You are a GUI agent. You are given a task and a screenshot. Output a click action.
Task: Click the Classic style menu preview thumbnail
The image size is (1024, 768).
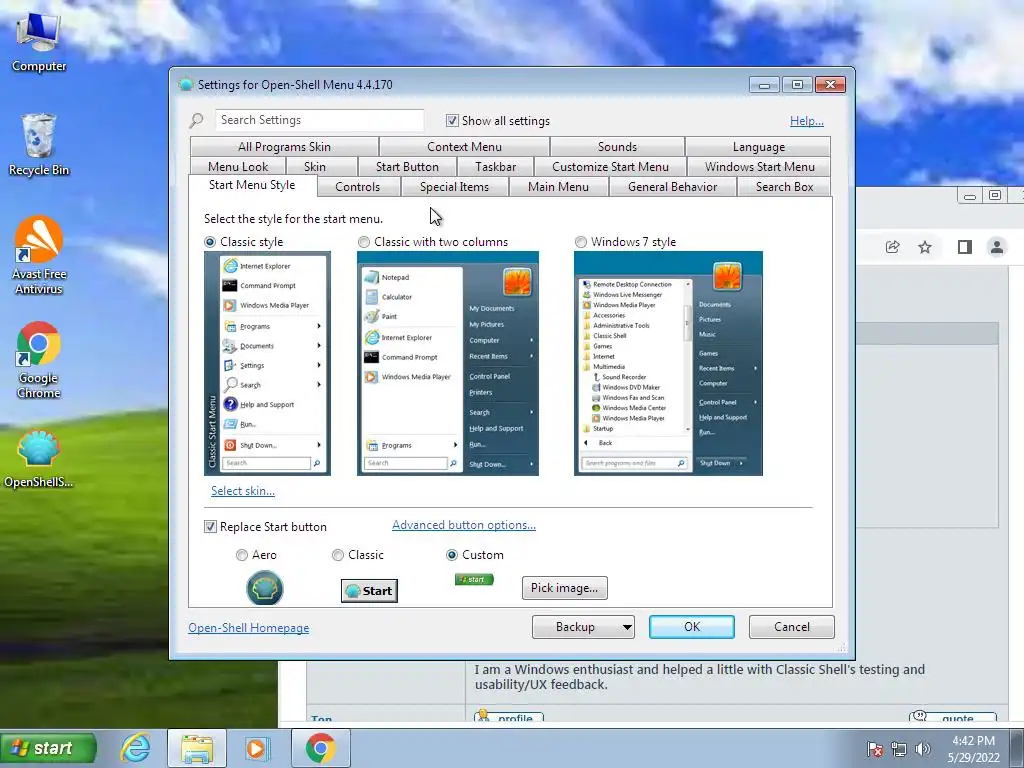point(267,363)
